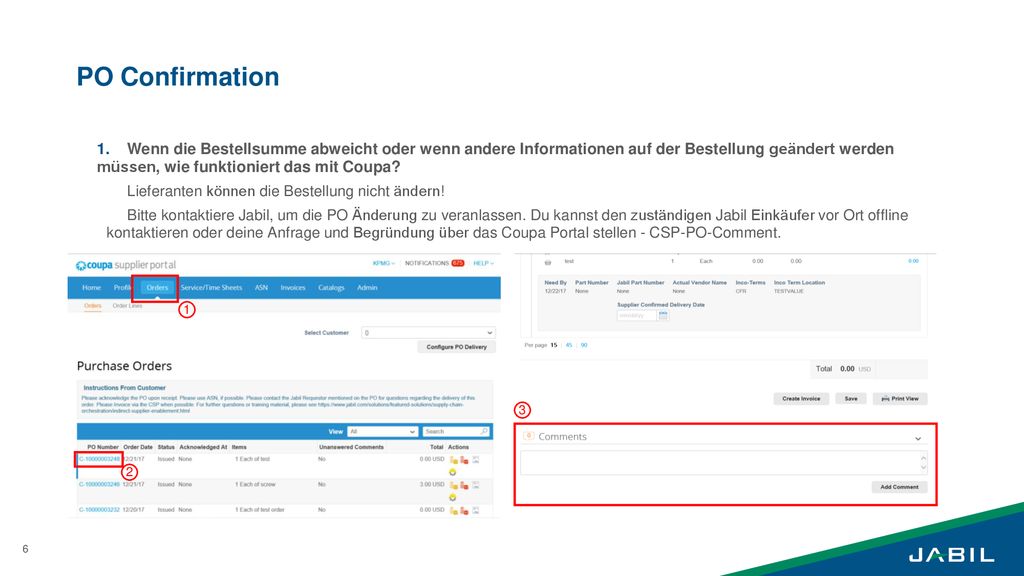Open the NOTIFICATIONS link

pyautogui.click(x=434, y=263)
